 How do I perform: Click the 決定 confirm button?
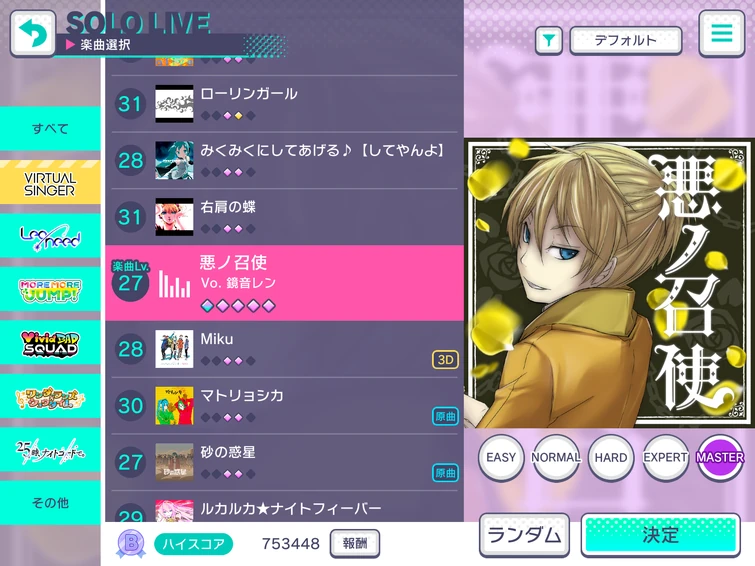(x=661, y=535)
